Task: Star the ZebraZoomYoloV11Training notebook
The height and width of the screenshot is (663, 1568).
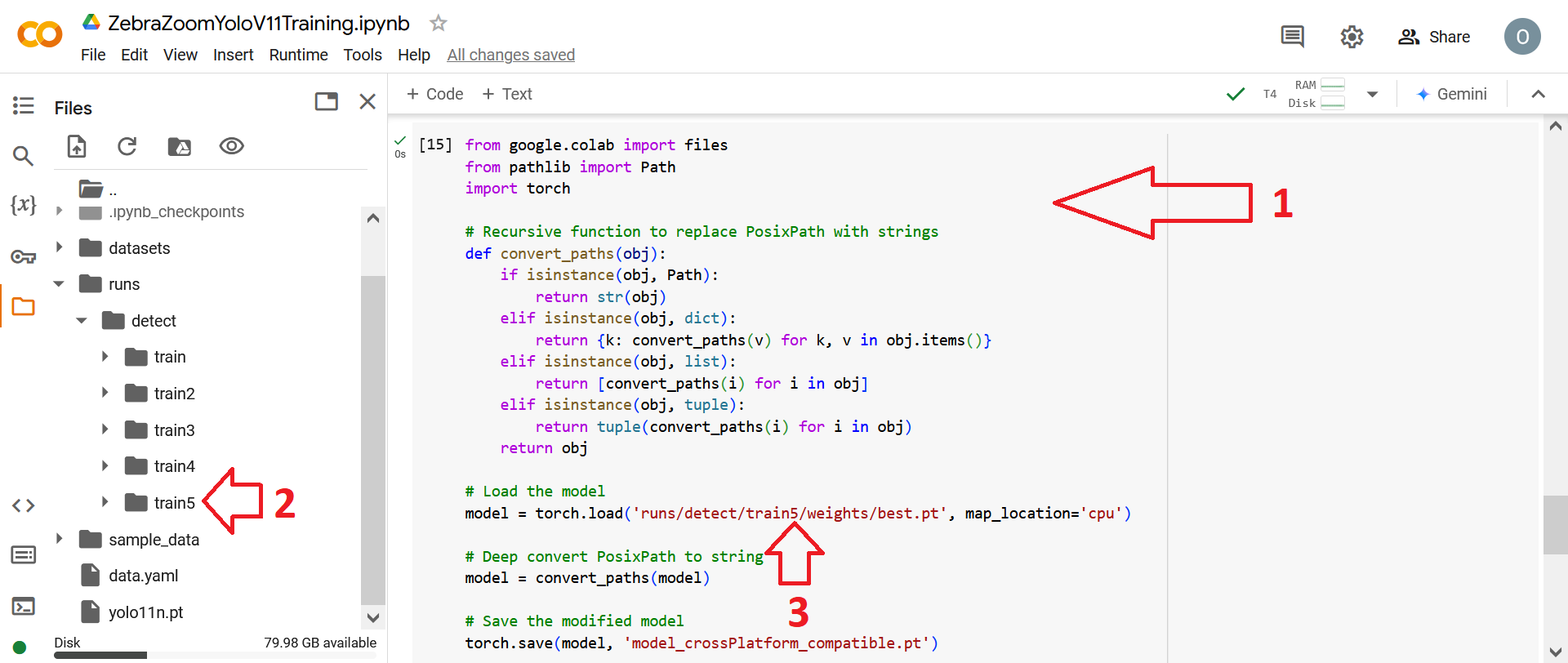Action: pos(439,23)
